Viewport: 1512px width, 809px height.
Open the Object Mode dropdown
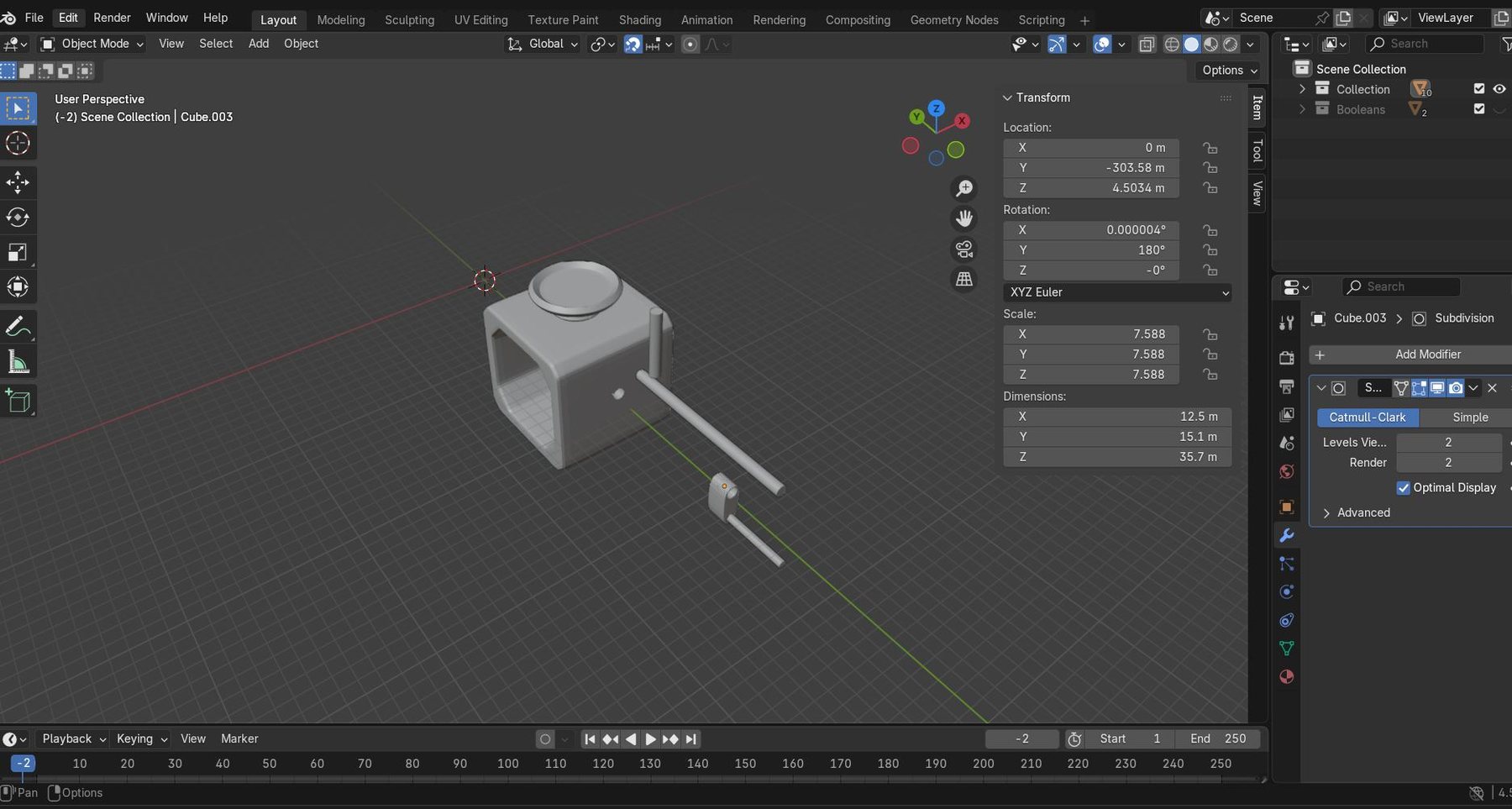(x=92, y=44)
